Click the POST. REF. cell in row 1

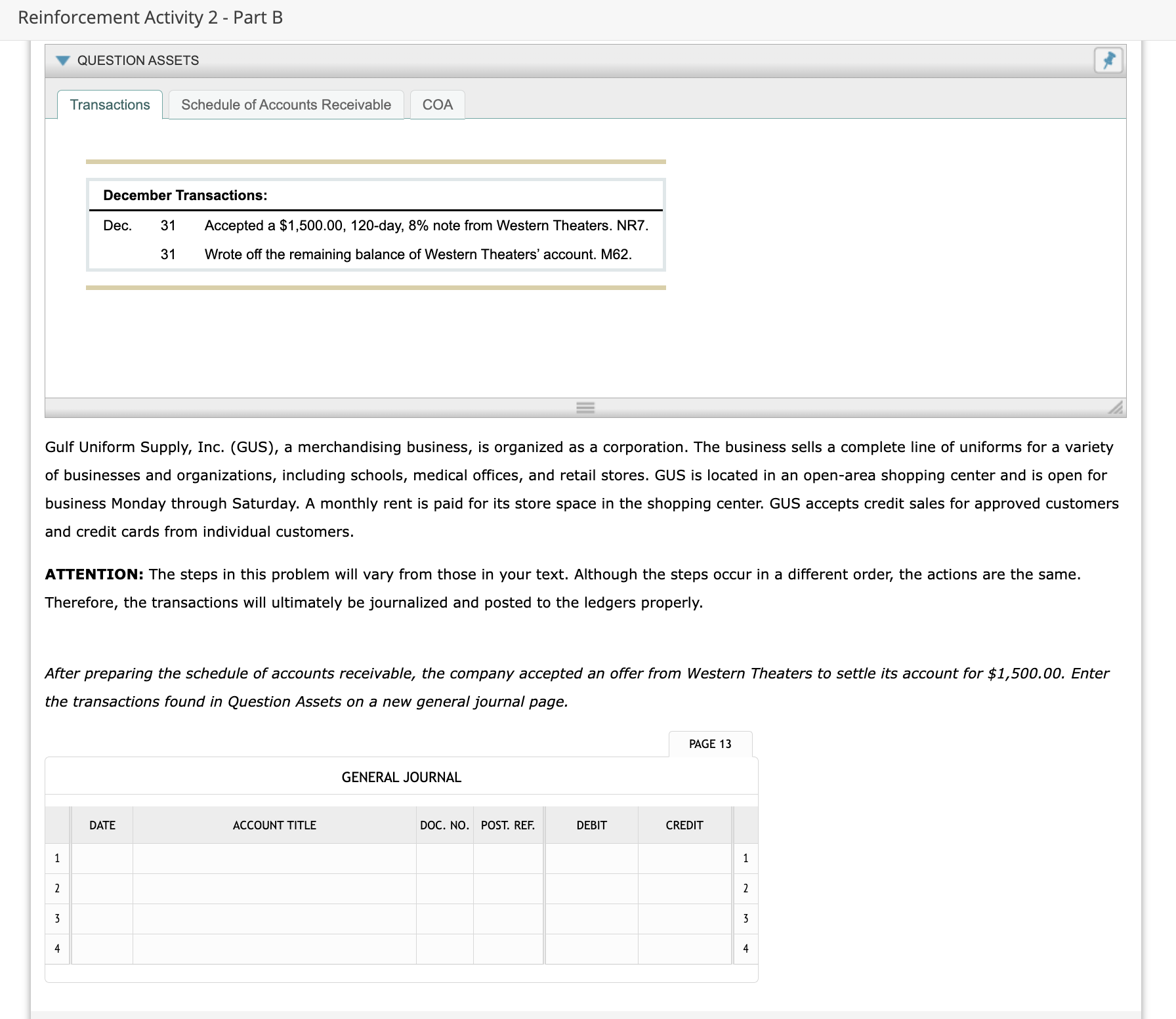(x=508, y=858)
